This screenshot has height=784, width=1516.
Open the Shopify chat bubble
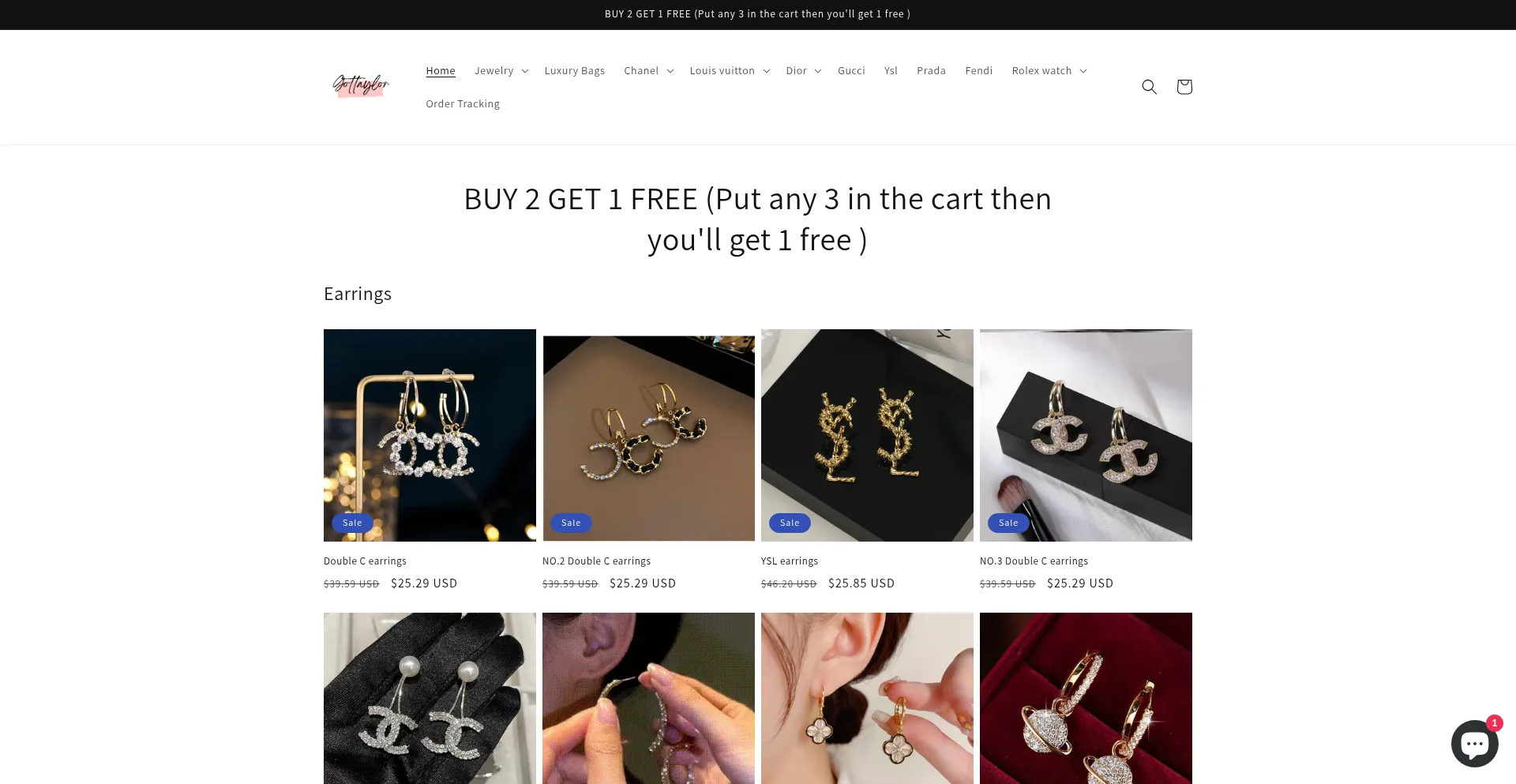click(1474, 743)
